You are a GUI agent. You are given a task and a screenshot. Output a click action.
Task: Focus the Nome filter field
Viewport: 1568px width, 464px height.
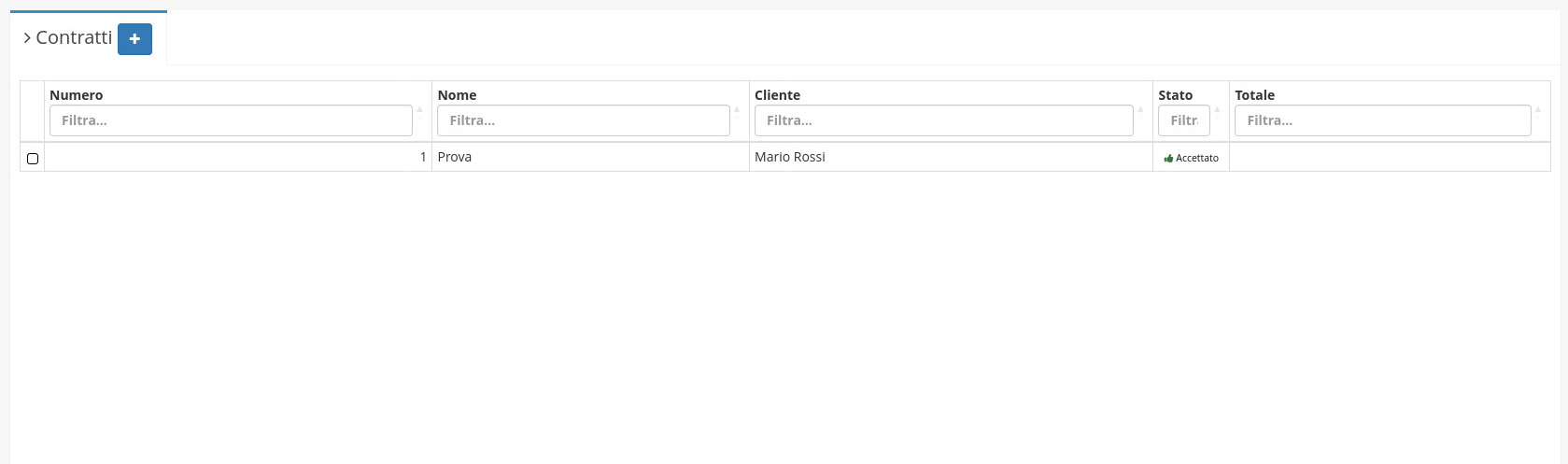pos(583,120)
